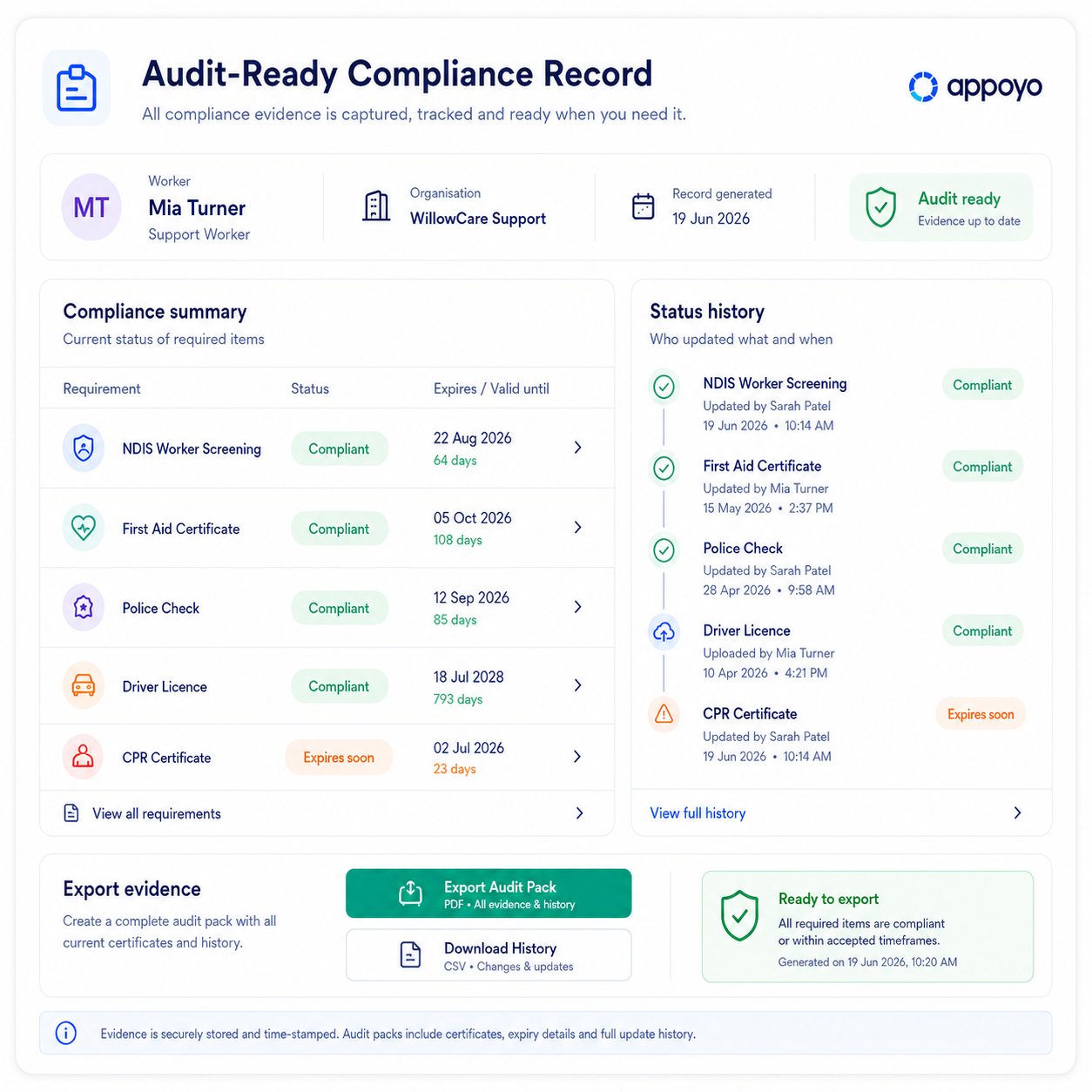
Task: Click the file icon on Download History
Action: coord(410,954)
